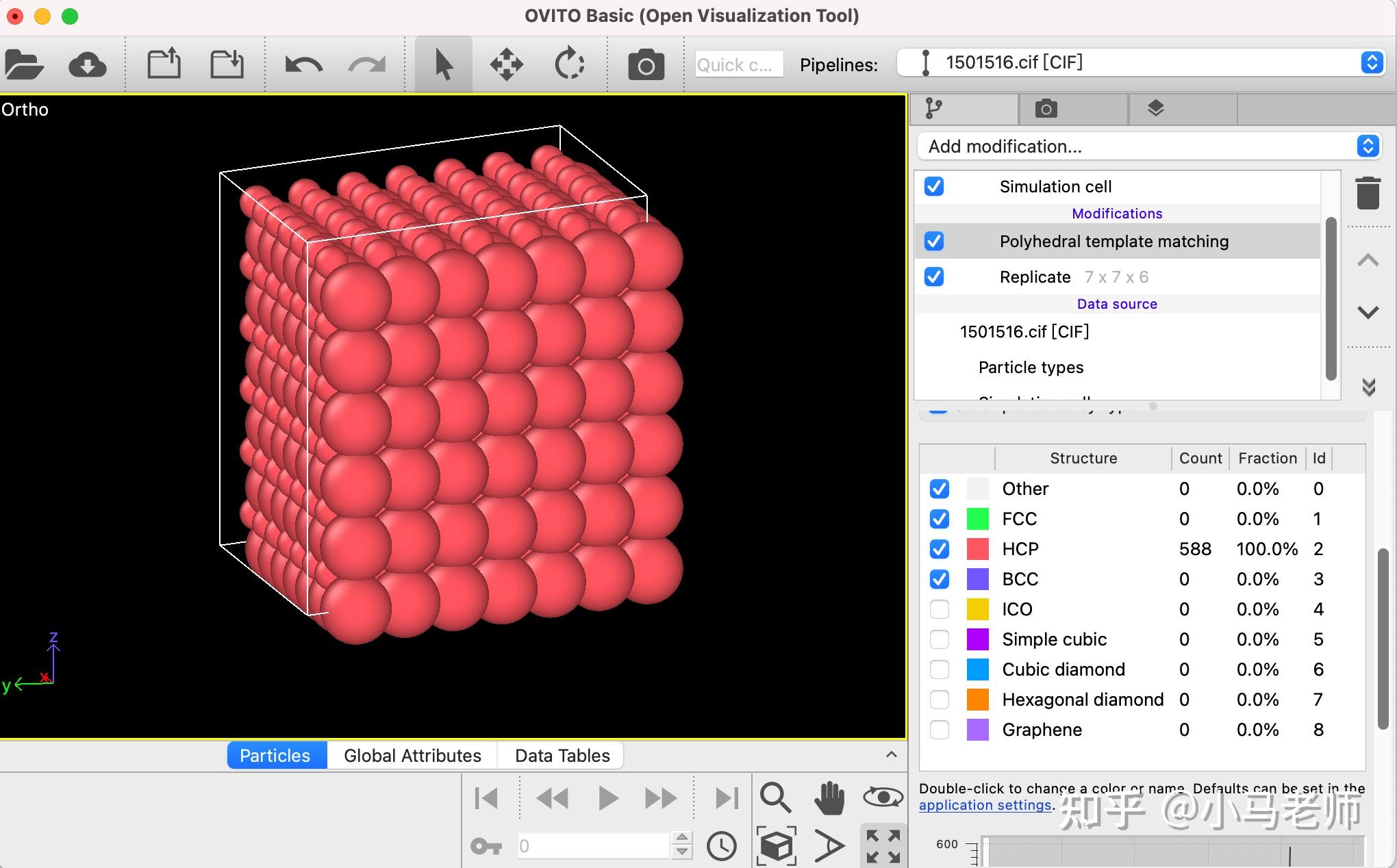
Task: Open the Data Tables tab
Action: click(562, 756)
